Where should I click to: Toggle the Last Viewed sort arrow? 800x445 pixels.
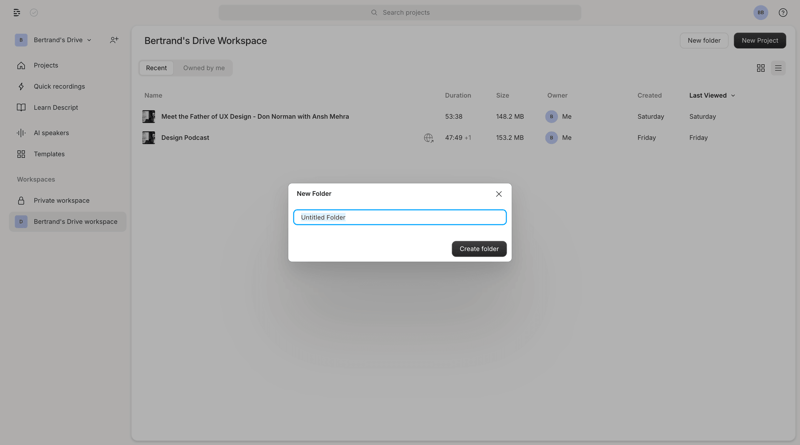coord(733,95)
